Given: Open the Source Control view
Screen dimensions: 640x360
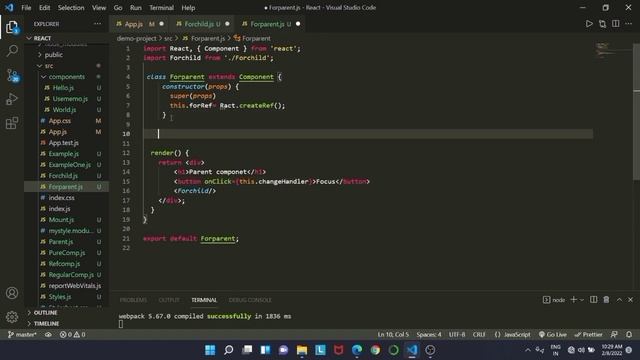Looking at the screenshot, I should point(12,76).
